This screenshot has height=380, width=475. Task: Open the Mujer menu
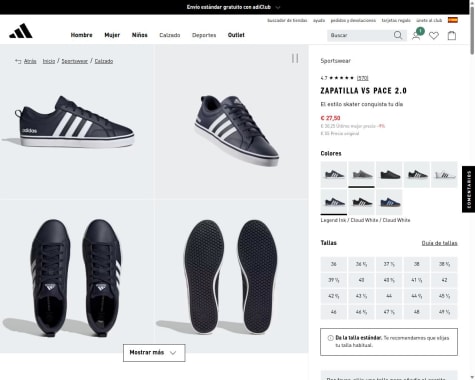tap(112, 35)
